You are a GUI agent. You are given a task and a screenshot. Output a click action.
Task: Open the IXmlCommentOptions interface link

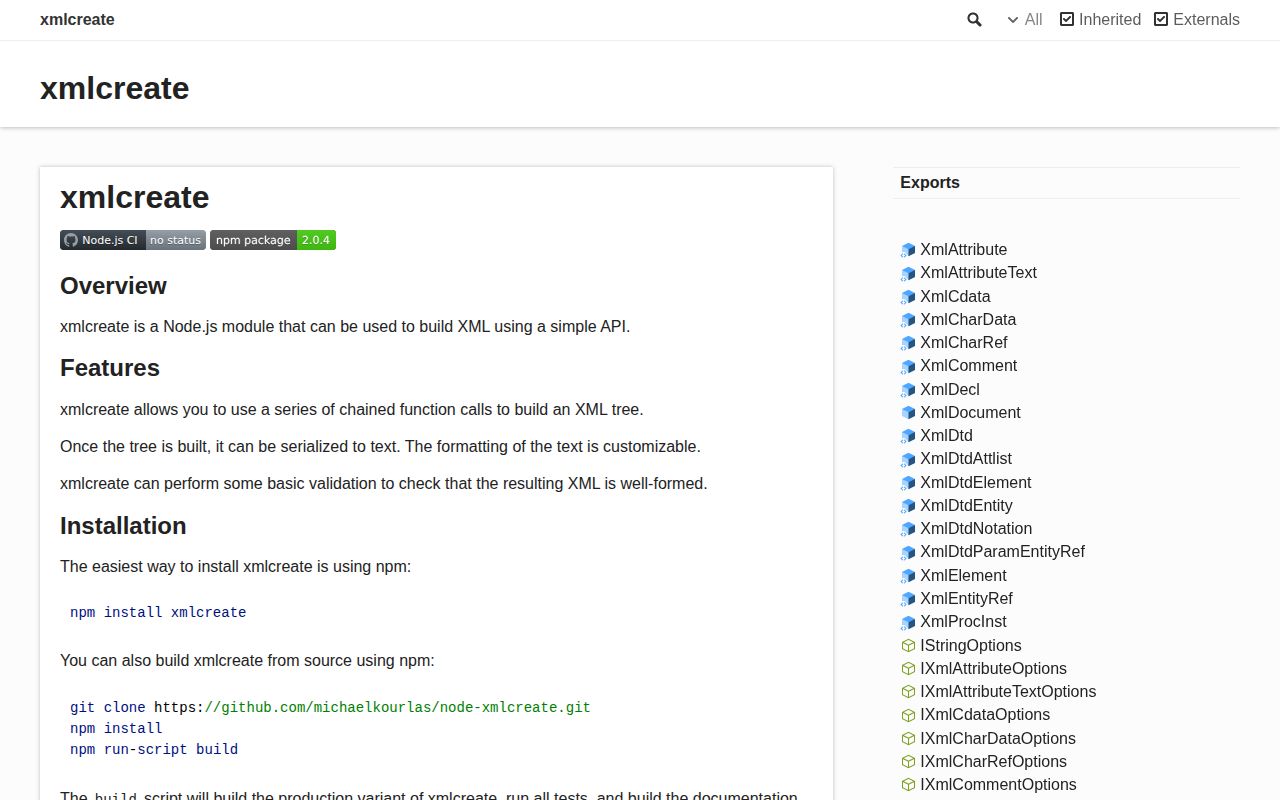[998, 784]
